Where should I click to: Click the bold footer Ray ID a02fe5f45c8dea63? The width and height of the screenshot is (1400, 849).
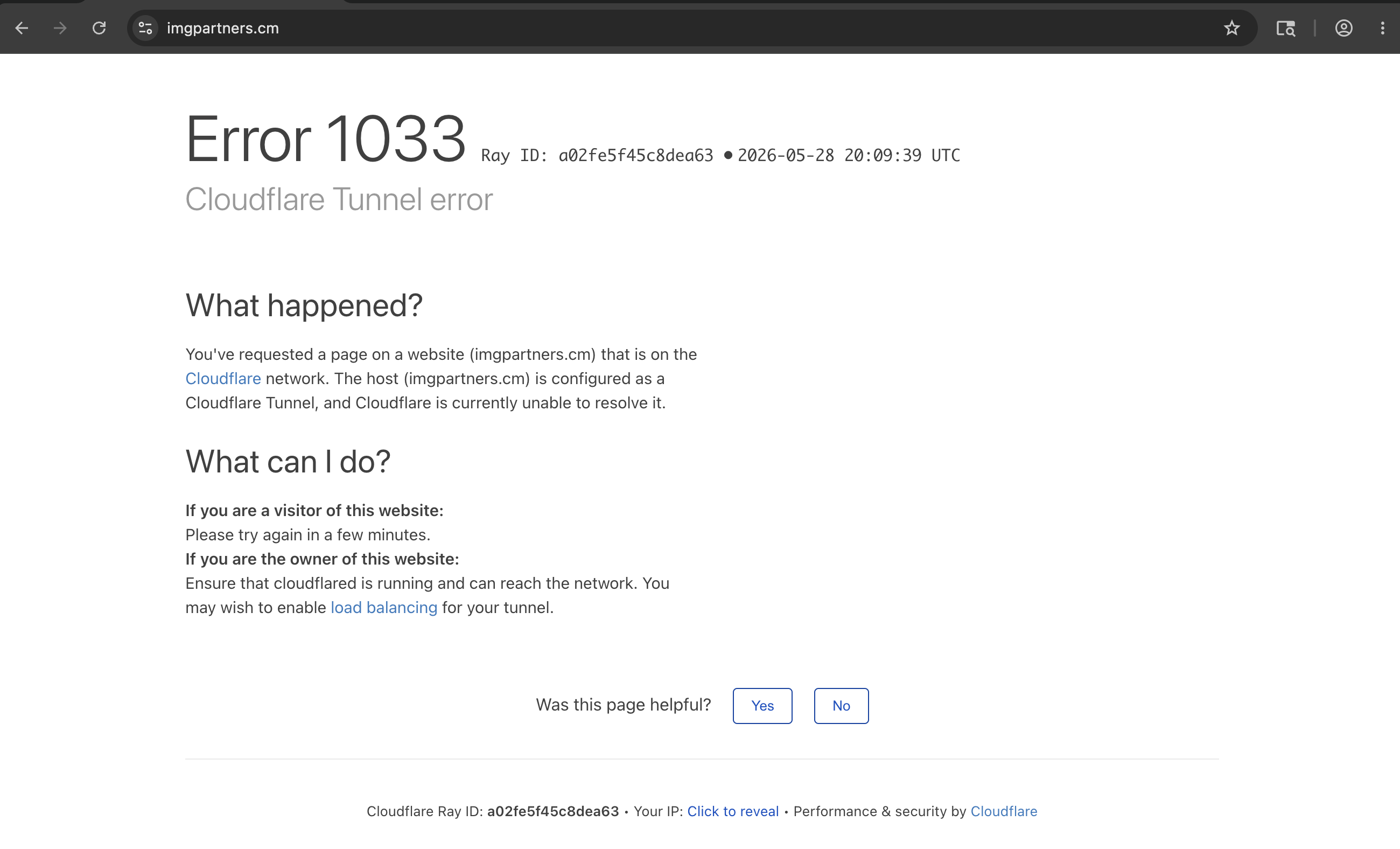pyautogui.click(x=553, y=811)
